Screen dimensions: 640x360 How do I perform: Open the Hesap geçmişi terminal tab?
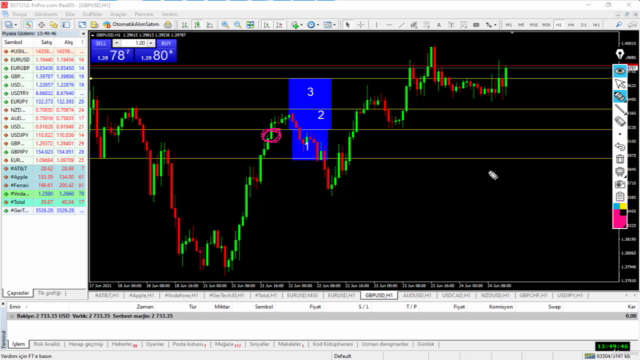point(86,344)
